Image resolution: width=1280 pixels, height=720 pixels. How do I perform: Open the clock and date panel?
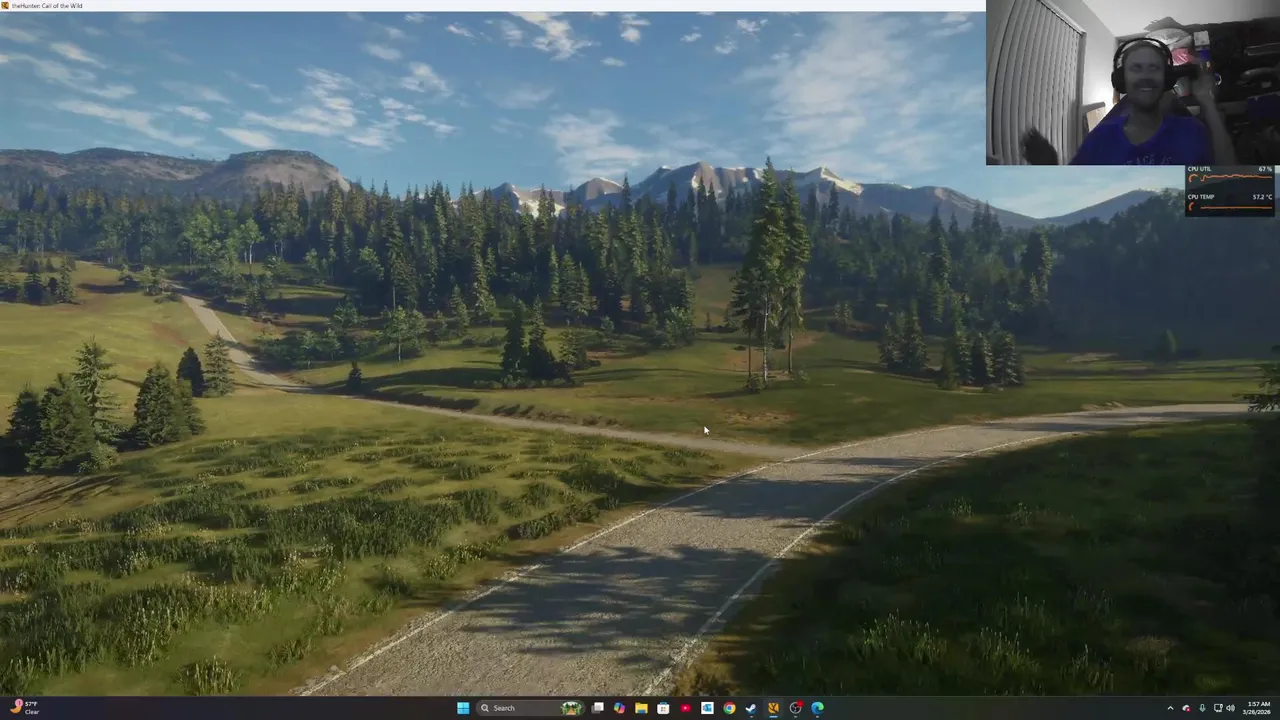coord(1258,708)
